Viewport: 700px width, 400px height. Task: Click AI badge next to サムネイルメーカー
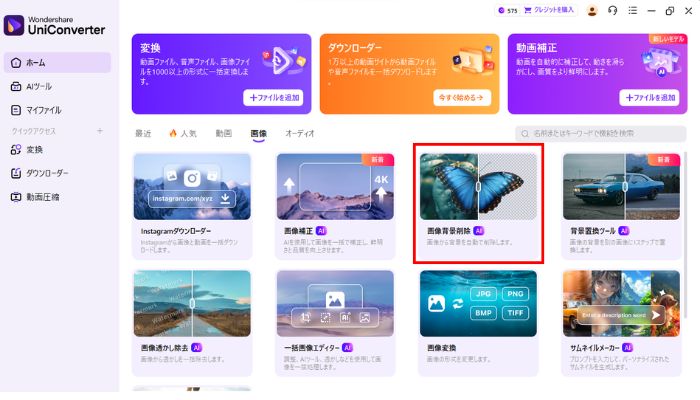(628, 348)
